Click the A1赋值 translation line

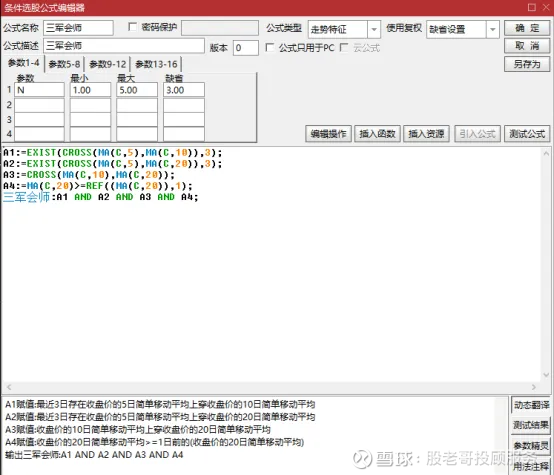(160, 404)
